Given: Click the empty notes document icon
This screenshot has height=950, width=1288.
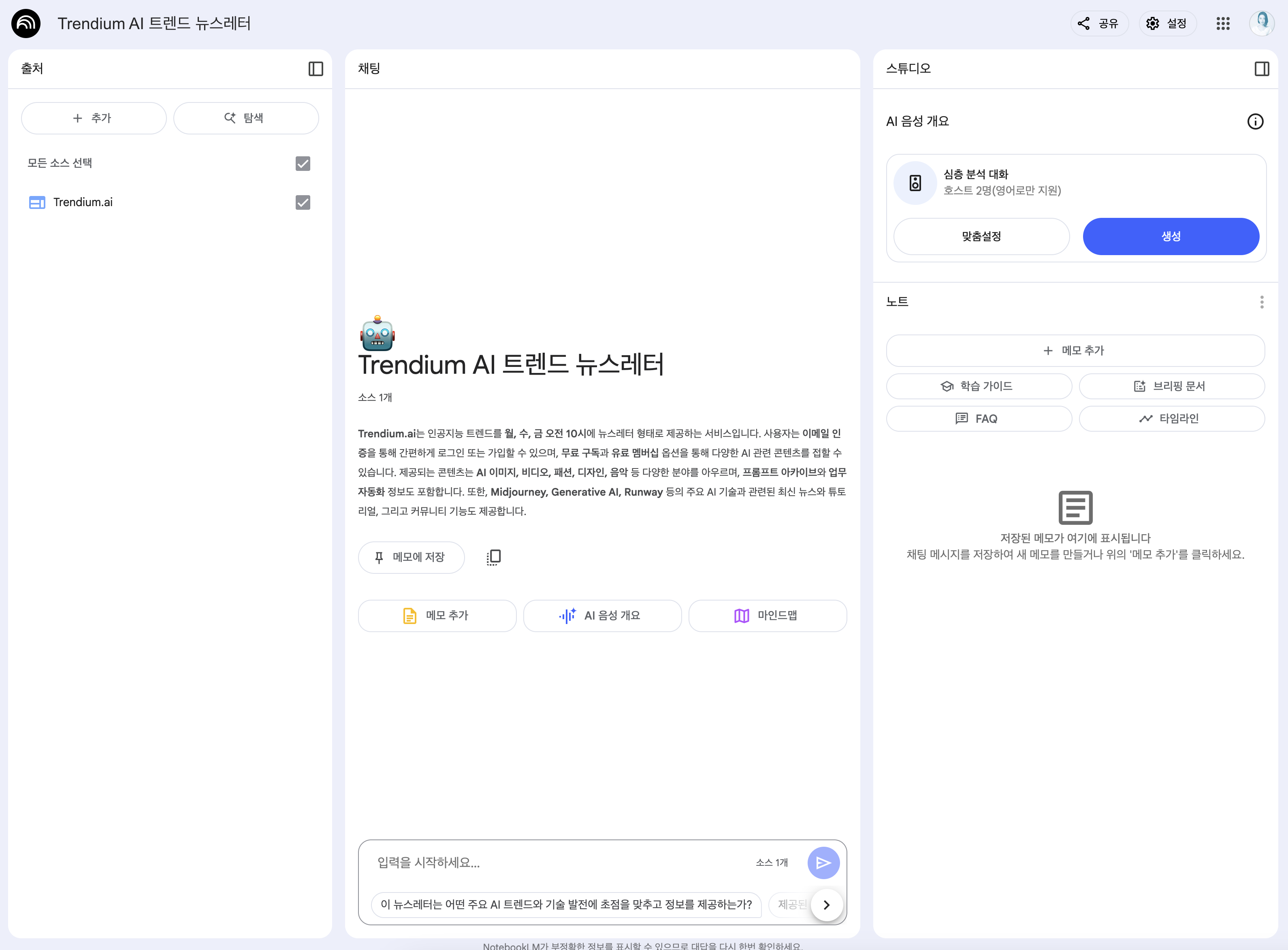Looking at the screenshot, I should click(x=1075, y=508).
